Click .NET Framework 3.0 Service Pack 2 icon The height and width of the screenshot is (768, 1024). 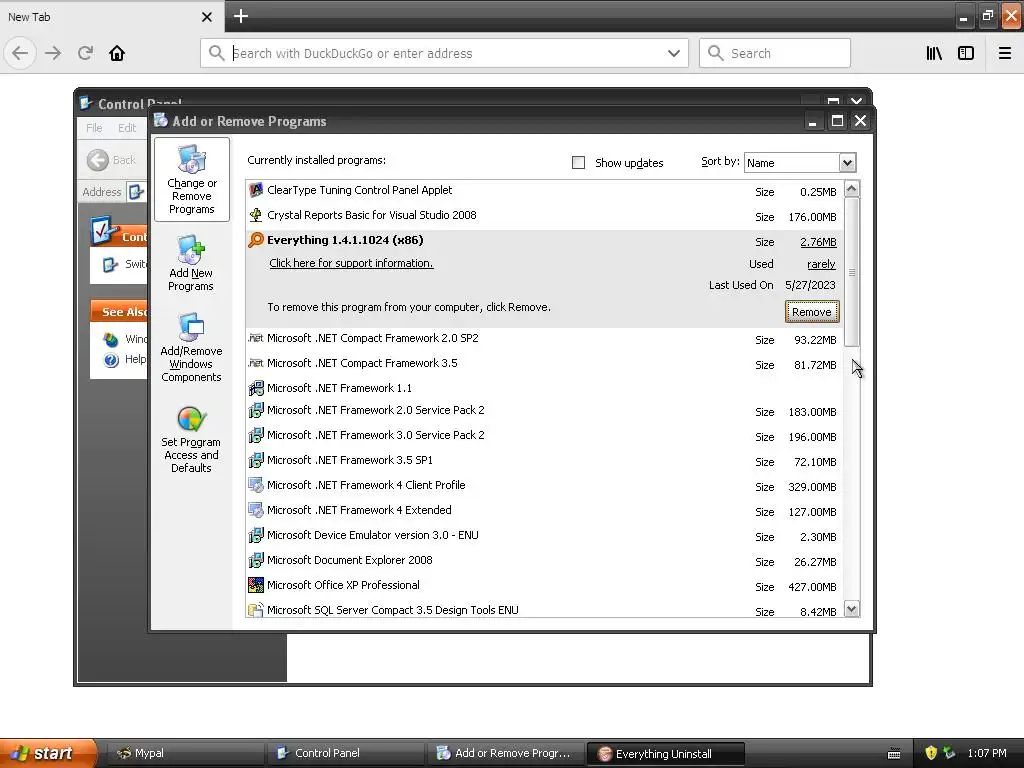tap(256, 435)
